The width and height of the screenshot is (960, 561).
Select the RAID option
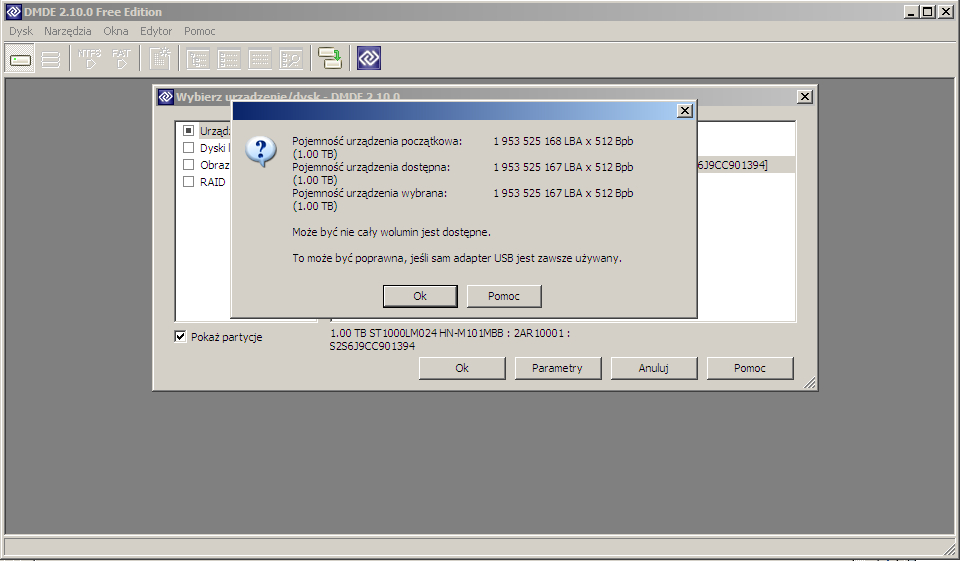189,182
